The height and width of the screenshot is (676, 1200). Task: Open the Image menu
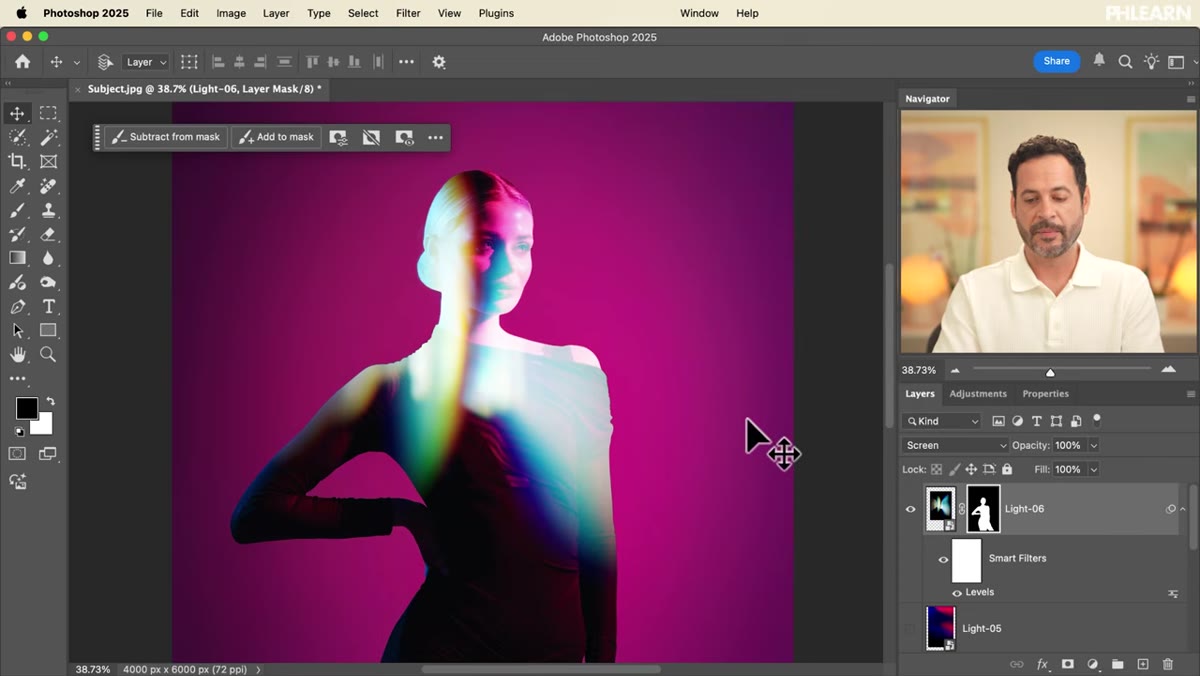coord(231,13)
